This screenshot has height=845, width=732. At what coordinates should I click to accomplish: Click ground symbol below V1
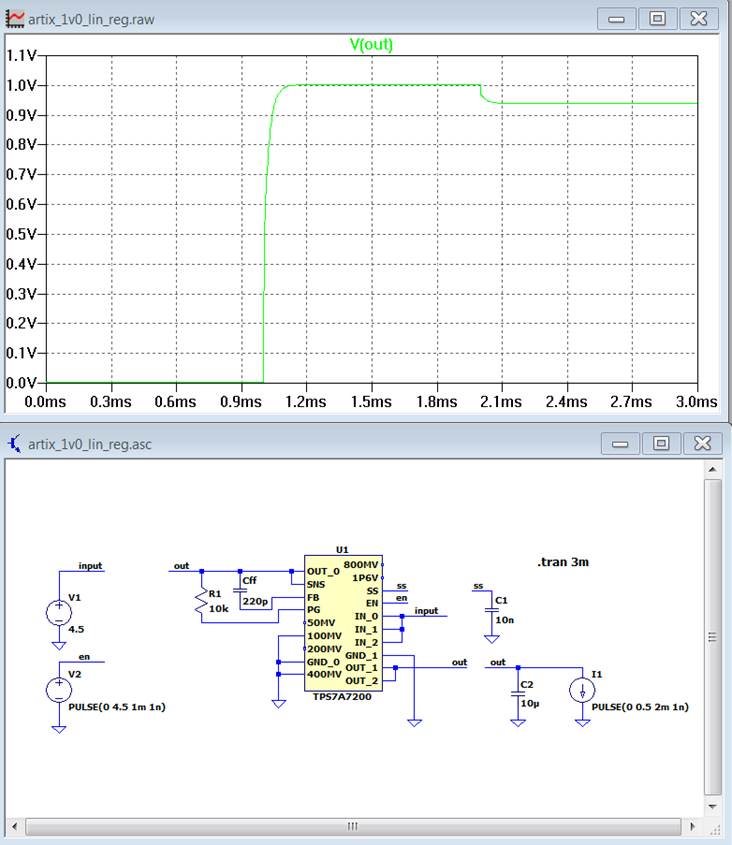tap(59, 646)
